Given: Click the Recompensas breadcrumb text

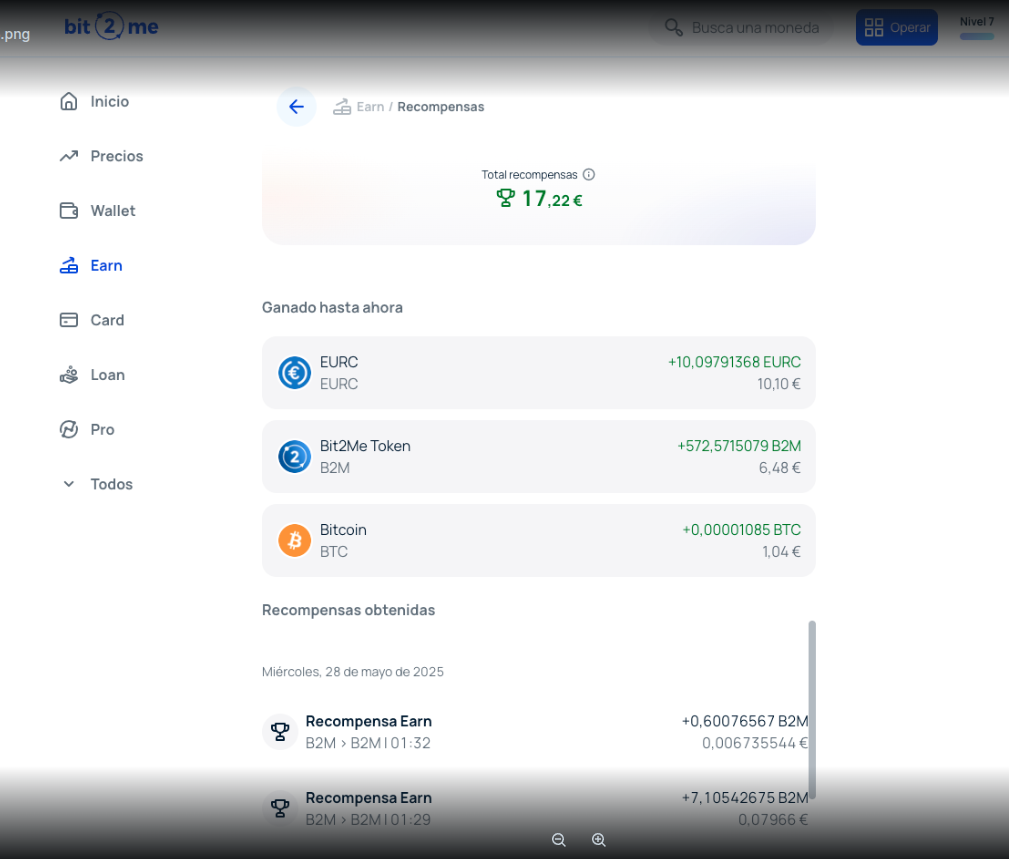Looking at the screenshot, I should (x=441, y=107).
